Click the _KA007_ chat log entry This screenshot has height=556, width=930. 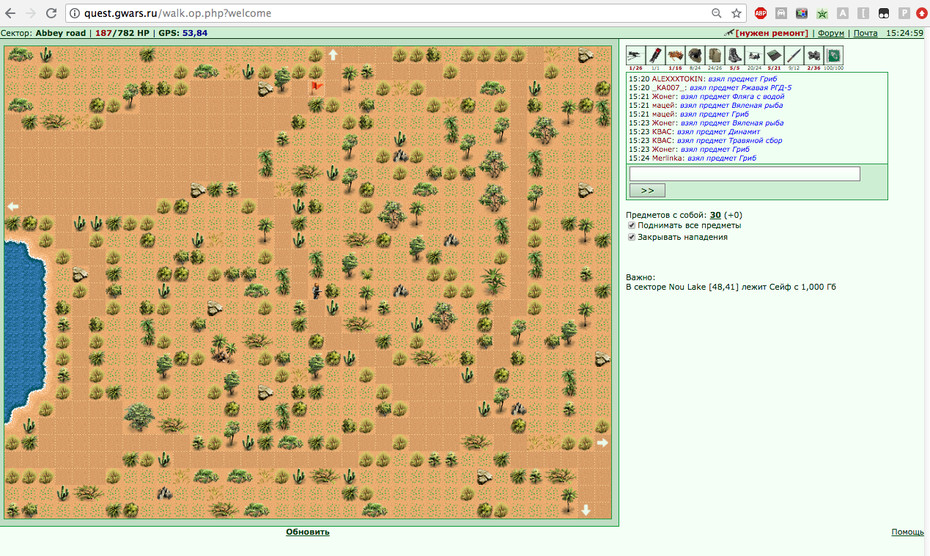point(710,87)
